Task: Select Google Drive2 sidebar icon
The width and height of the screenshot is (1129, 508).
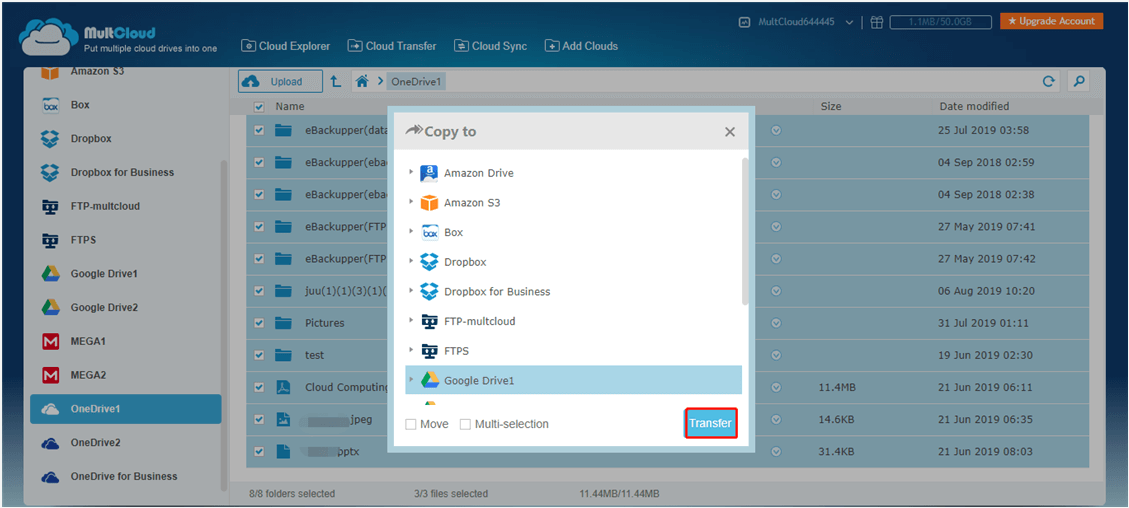Action: (50, 308)
